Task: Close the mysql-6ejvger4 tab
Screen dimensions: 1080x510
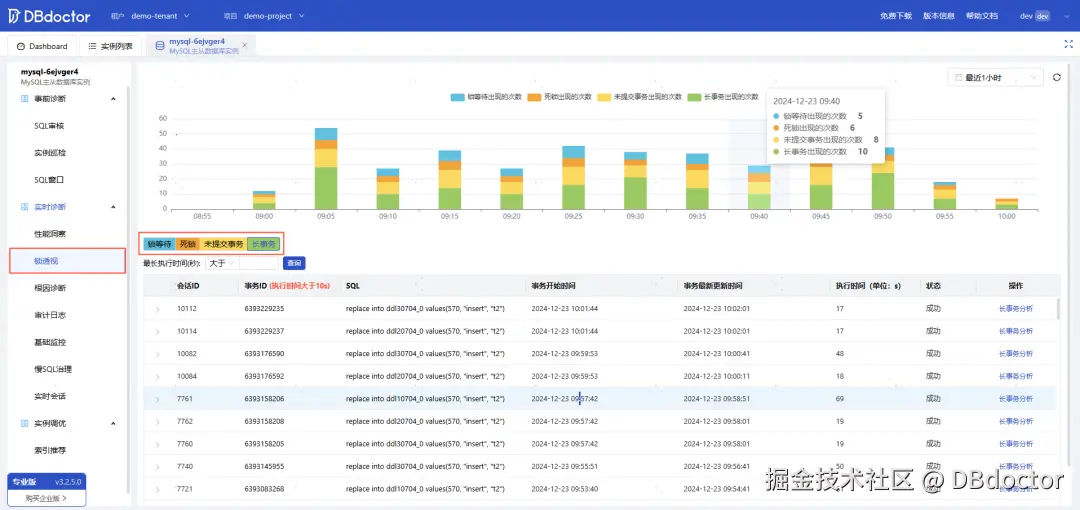Action: pos(245,45)
